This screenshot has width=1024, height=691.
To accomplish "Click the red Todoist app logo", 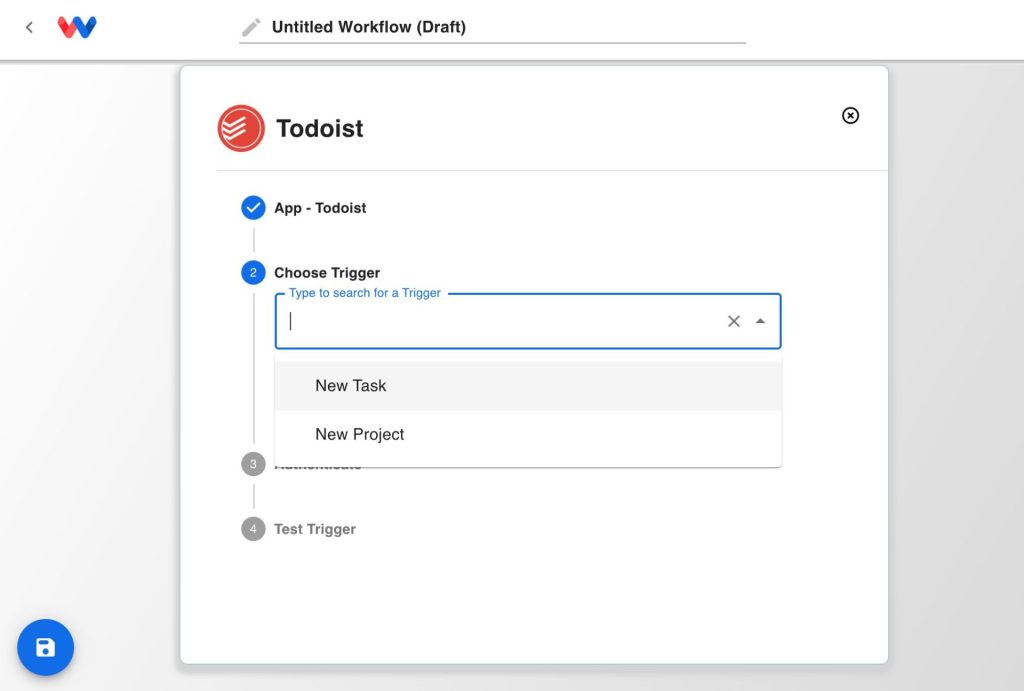I will 241,128.
